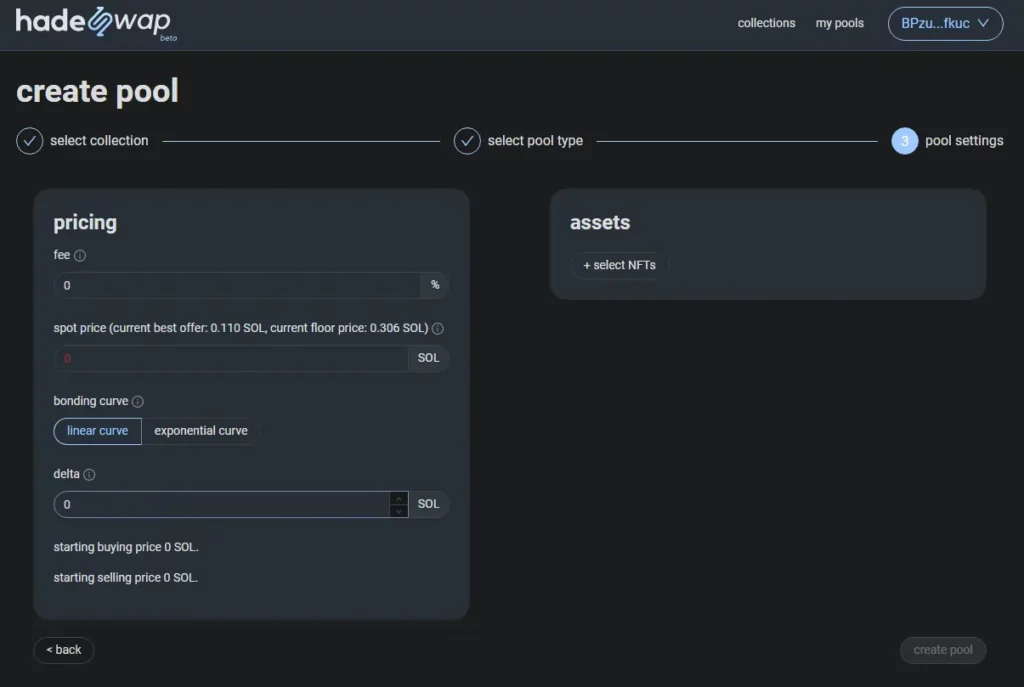Click the select collection checkmark step icon
The height and width of the screenshot is (687, 1024).
(29, 141)
